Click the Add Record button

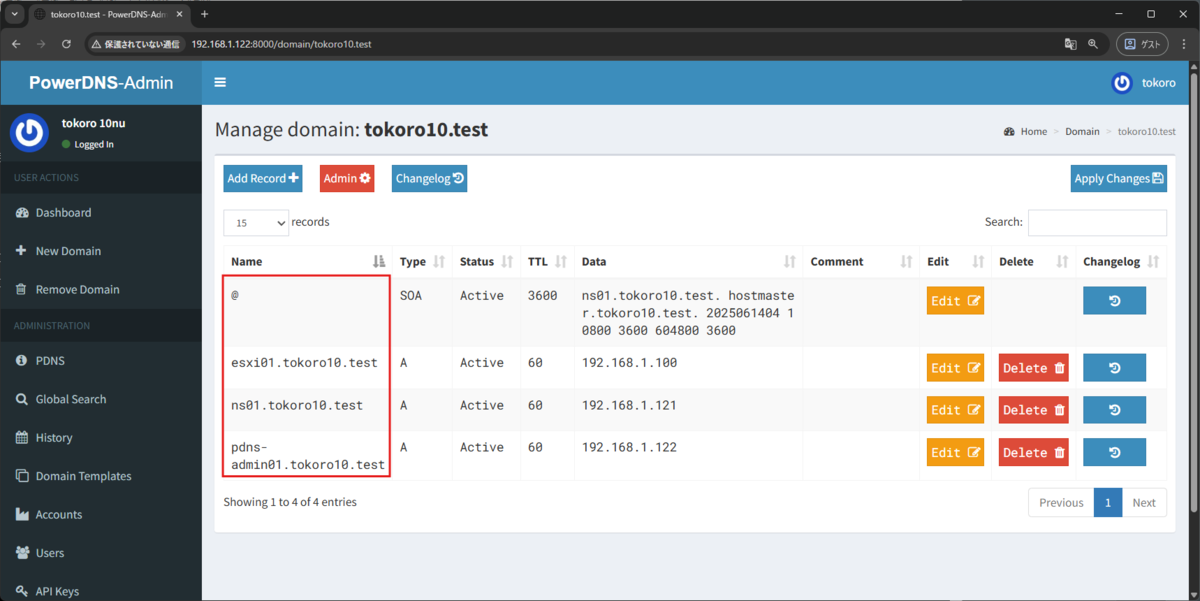coord(263,178)
